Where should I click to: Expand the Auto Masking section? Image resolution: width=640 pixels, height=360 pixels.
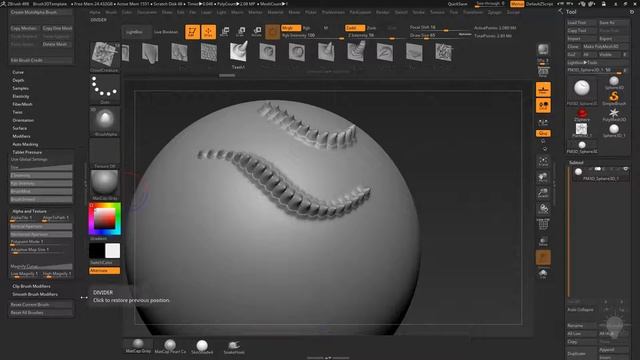point(25,144)
